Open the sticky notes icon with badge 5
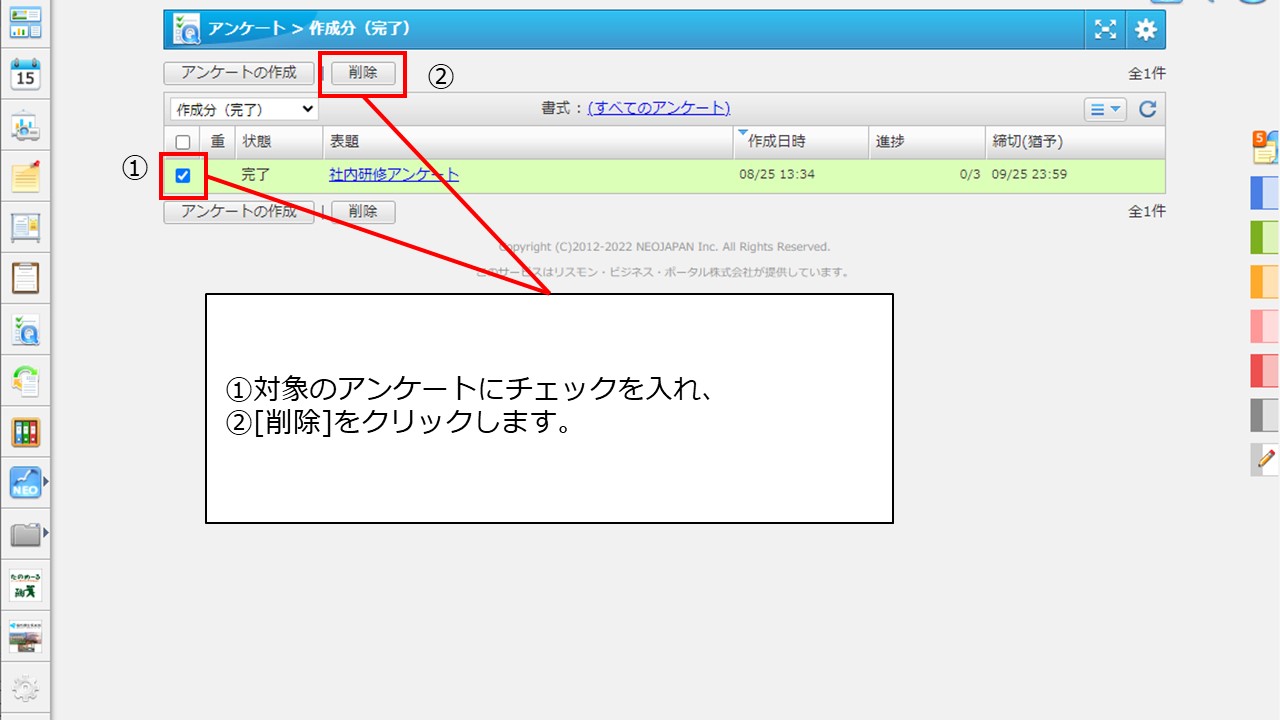The width and height of the screenshot is (1280, 720). click(x=1265, y=147)
